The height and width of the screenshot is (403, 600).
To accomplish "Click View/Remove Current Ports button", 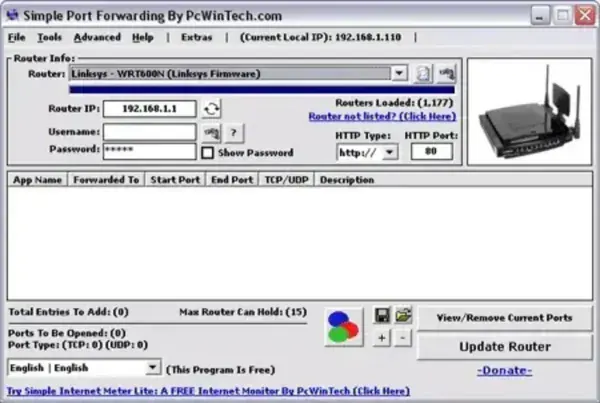I will coord(505,318).
